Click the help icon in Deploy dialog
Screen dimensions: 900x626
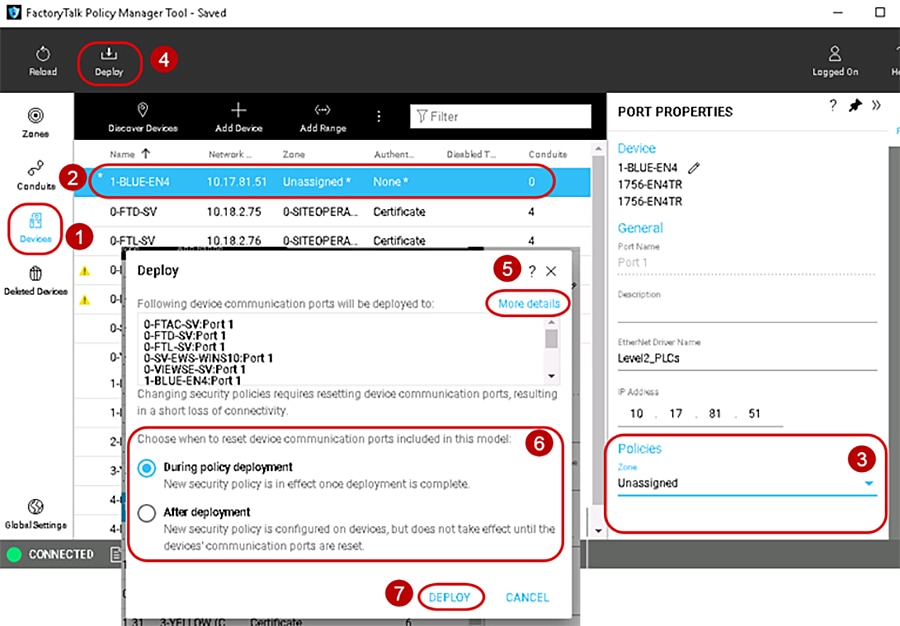(x=532, y=271)
